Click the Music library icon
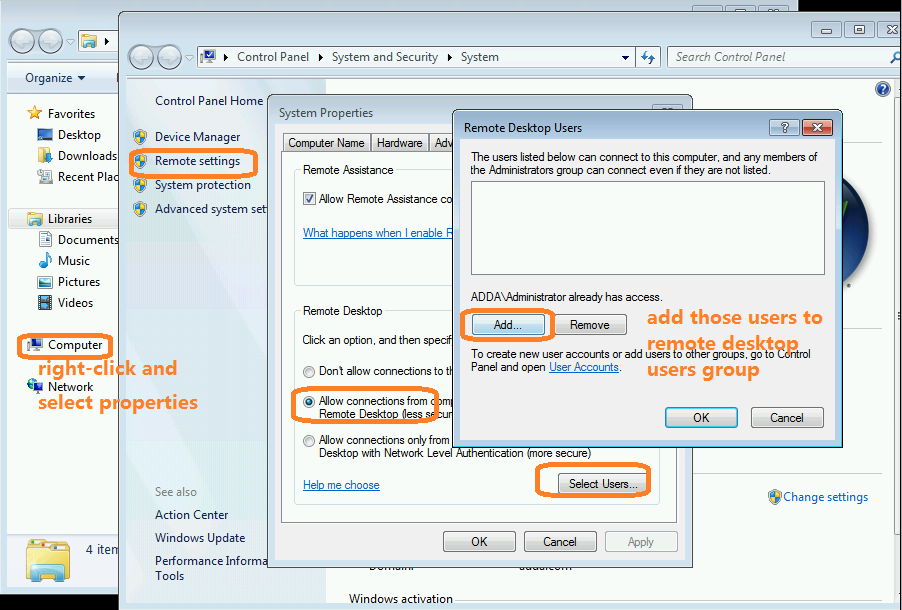The width and height of the screenshot is (902, 610). pyautogui.click(x=45, y=261)
